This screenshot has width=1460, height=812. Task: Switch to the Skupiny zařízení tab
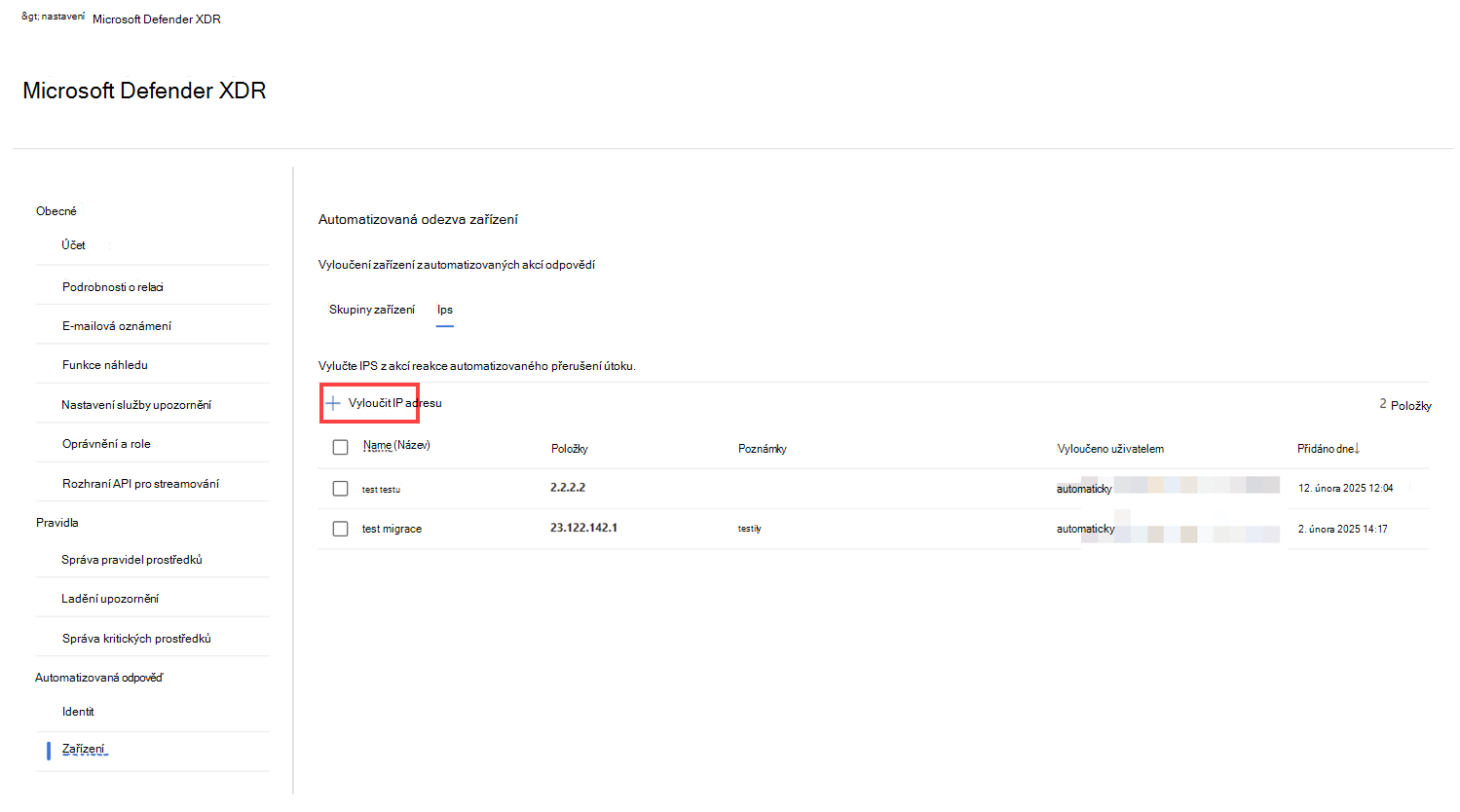coord(372,310)
